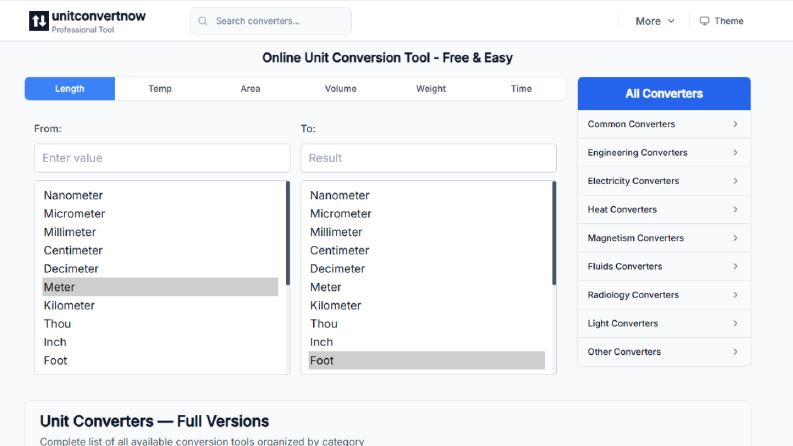Expand Magnetism Converters chevron arrow
The height and width of the screenshot is (446, 793).
click(735, 238)
